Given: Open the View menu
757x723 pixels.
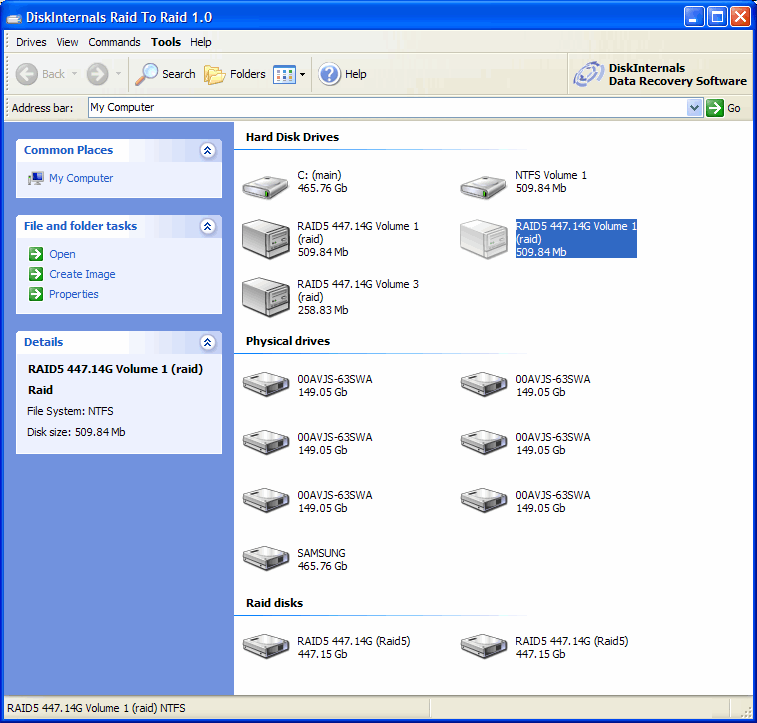Looking at the screenshot, I should point(67,42).
